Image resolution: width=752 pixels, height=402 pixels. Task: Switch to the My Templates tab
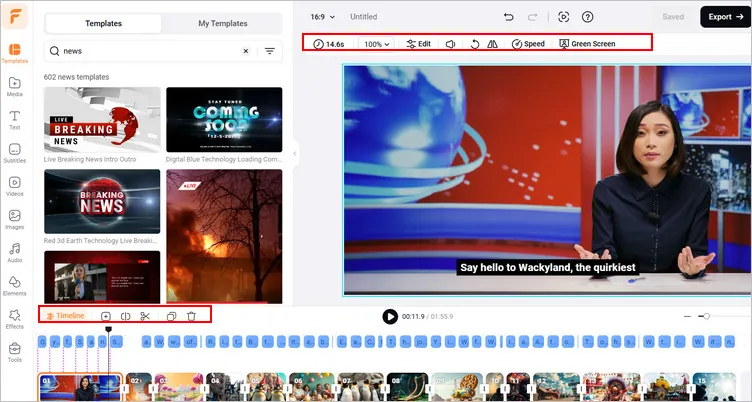[x=223, y=23]
